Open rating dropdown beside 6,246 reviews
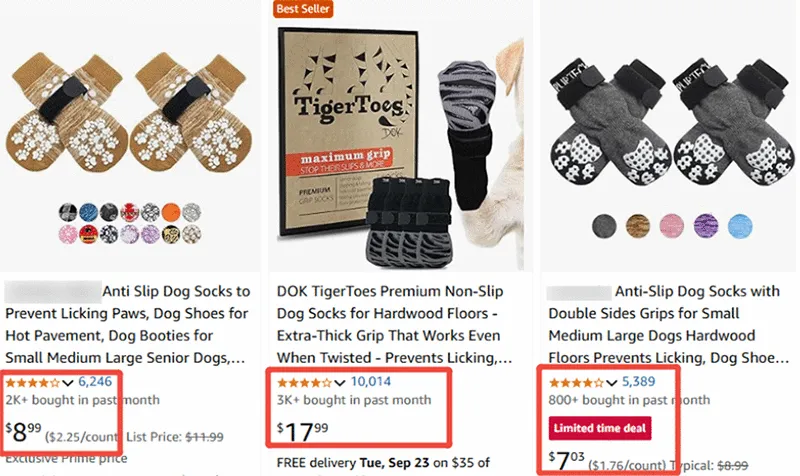The width and height of the screenshot is (800, 476). point(68,382)
